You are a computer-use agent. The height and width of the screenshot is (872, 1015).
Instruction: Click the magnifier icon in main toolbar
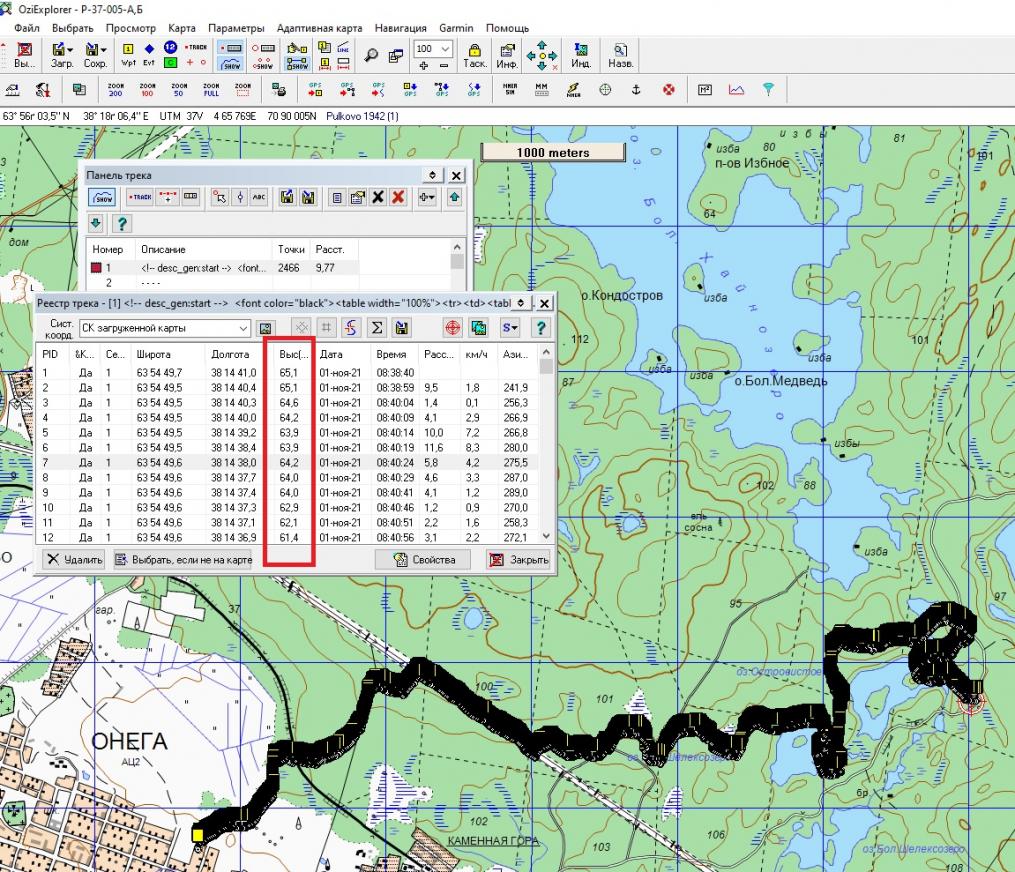[x=372, y=55]
